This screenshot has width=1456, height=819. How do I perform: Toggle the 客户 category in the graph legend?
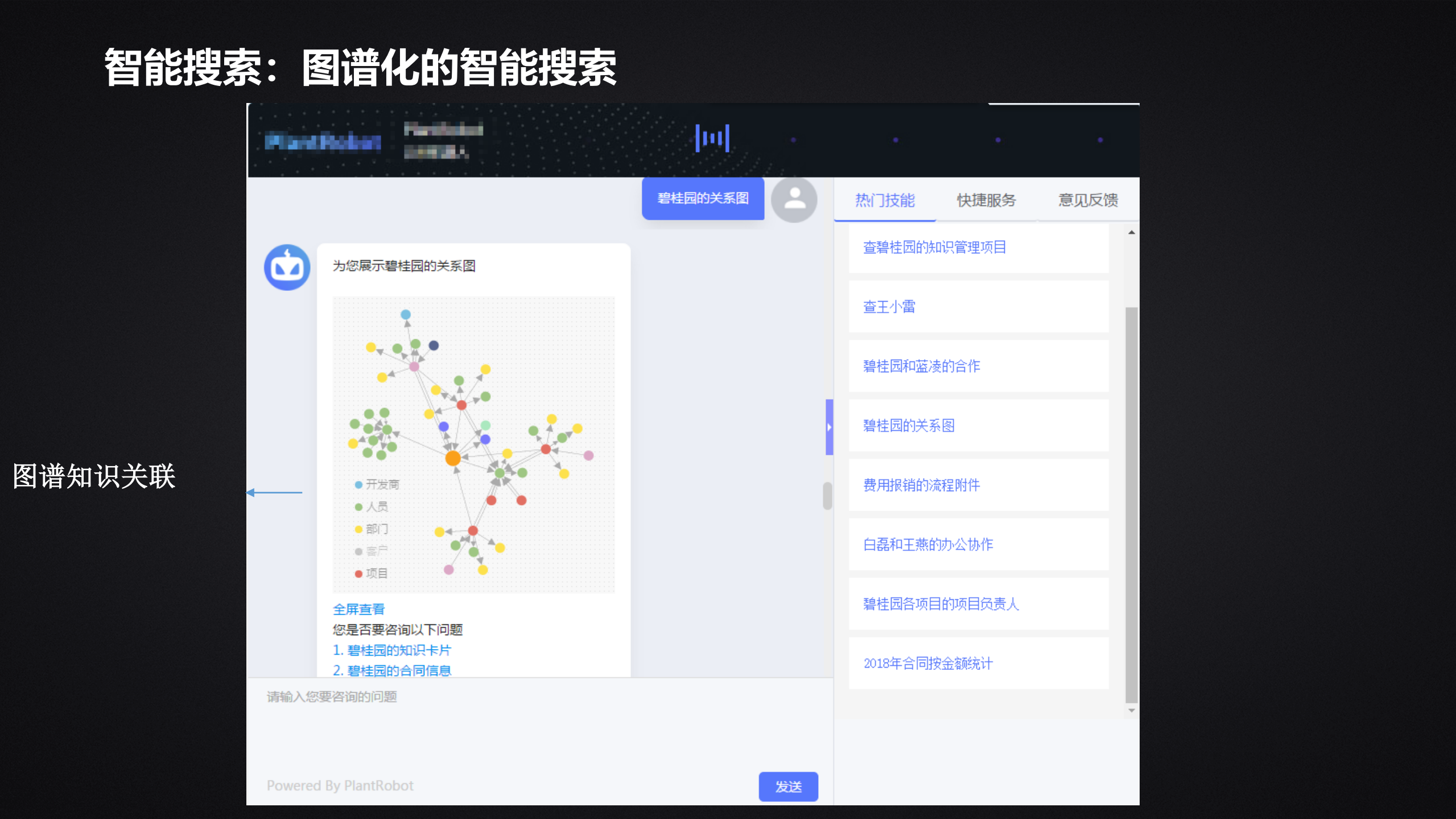tap(377, 550)
